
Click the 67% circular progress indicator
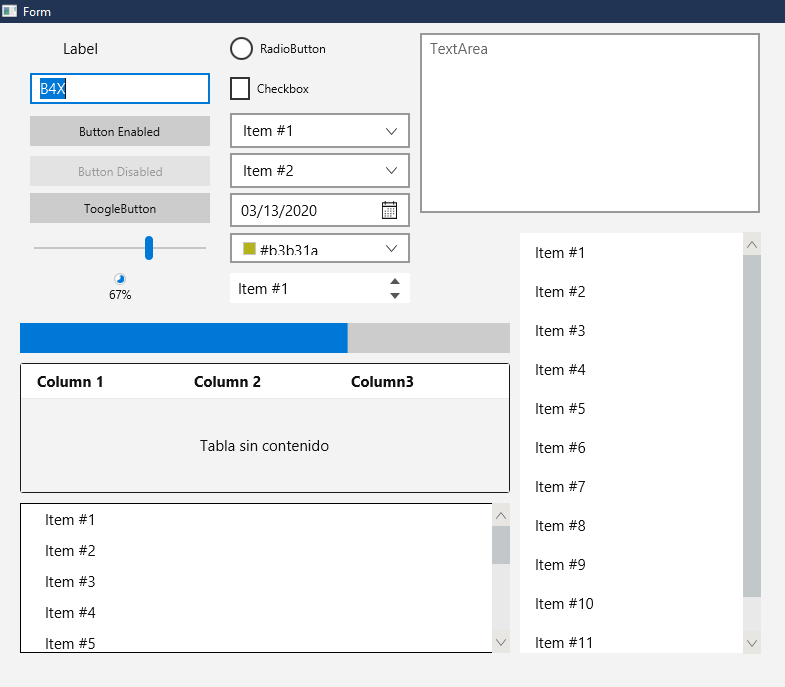pos(120,279)
